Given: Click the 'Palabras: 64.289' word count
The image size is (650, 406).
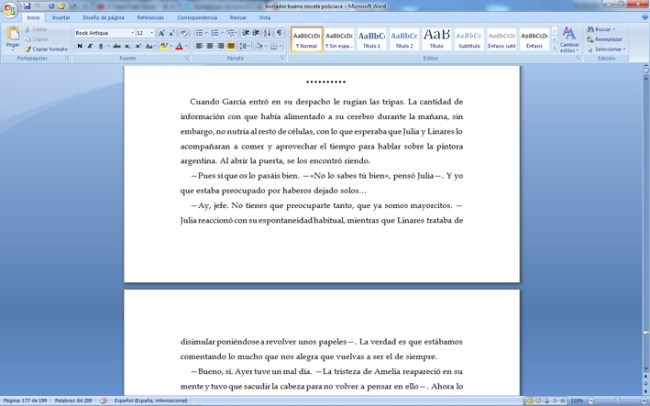Looking at the screenshot, I should [x=73, y=401].
